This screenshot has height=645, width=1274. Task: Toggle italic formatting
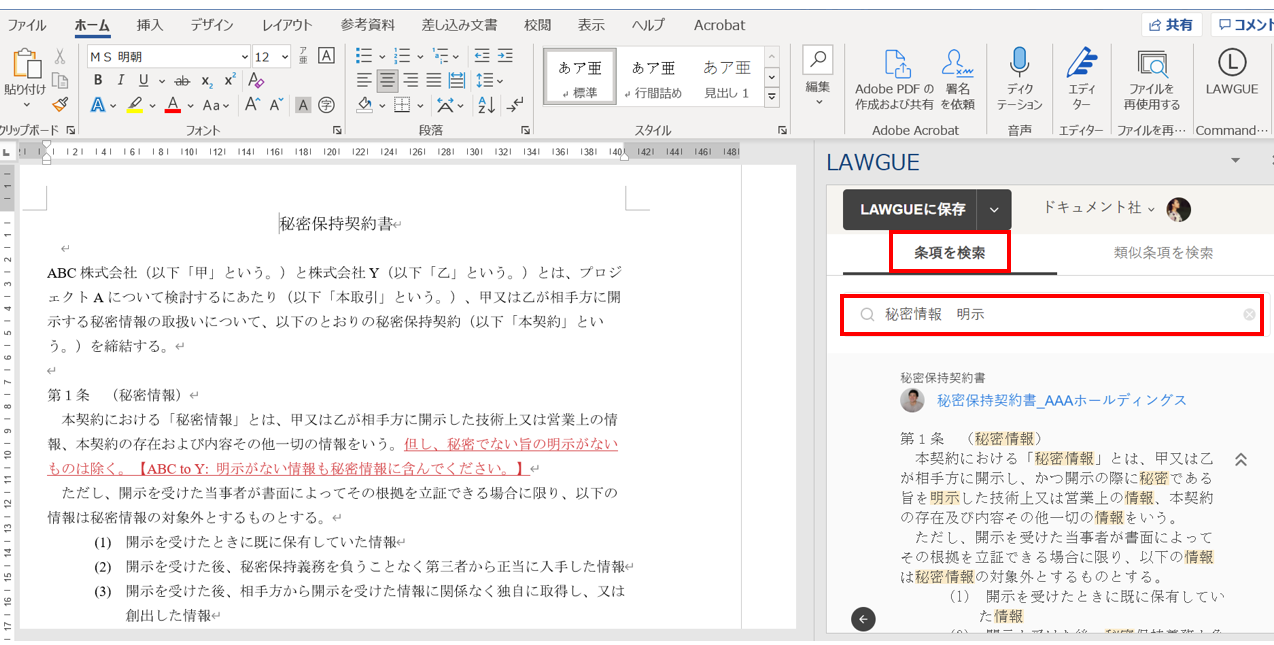tap(121, 81)
